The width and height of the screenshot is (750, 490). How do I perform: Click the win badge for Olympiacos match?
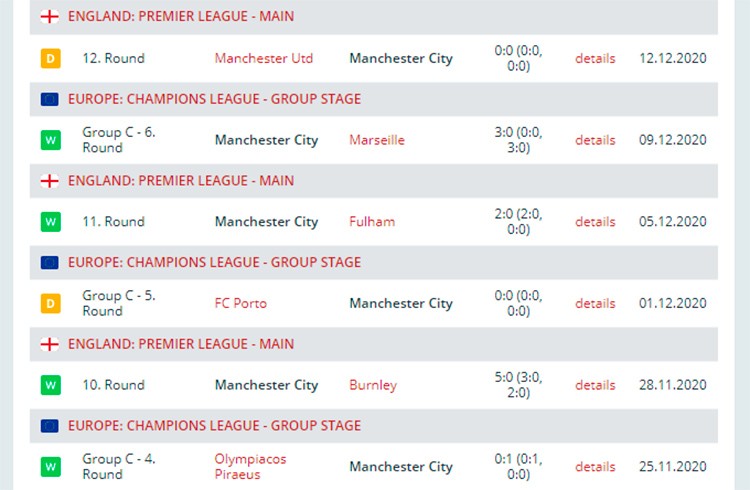coord(51,467)
